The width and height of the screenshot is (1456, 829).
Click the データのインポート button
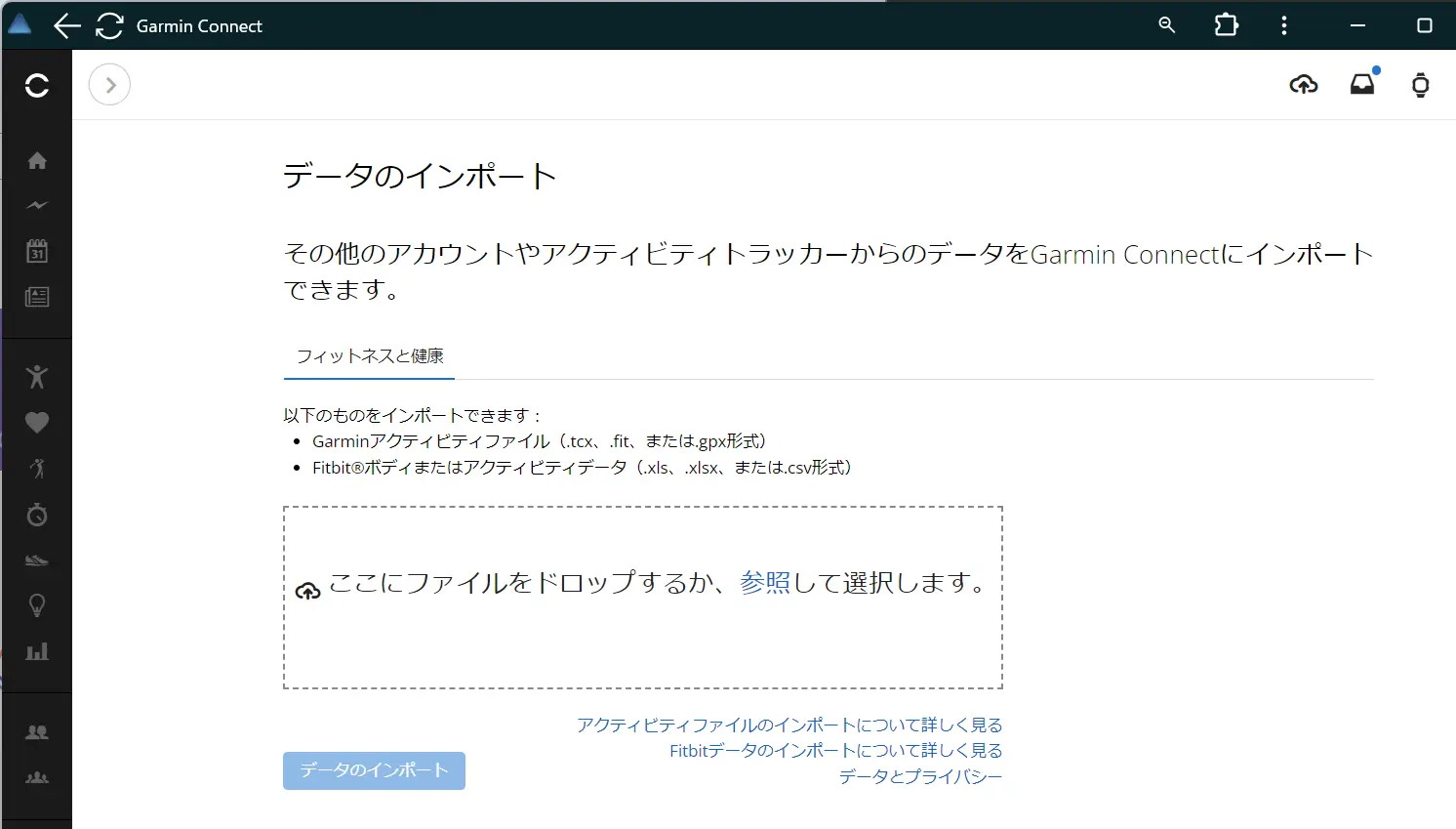click(x=374, y=770)
